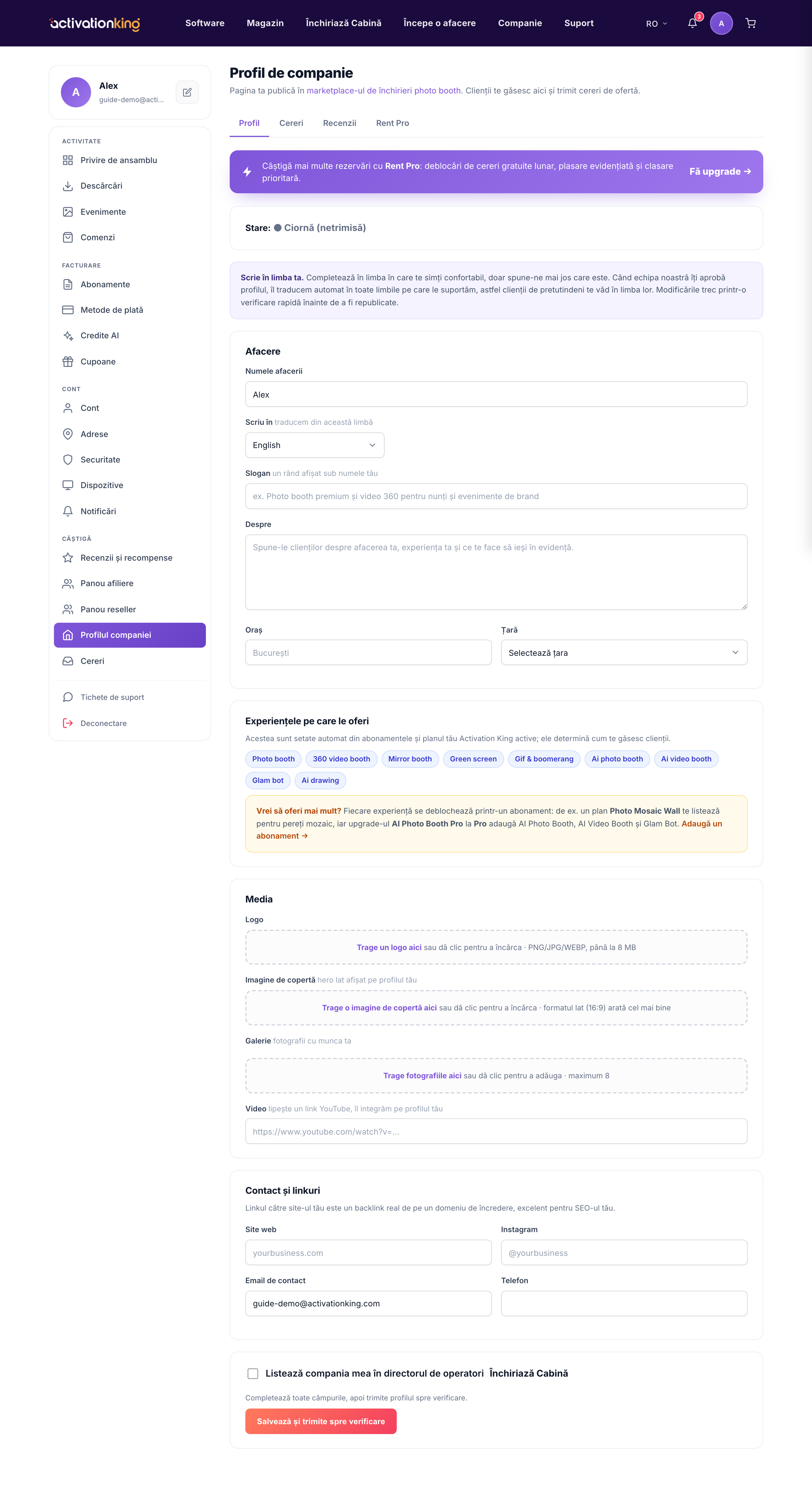
Task: Open the Începe o afacere menu item
Action: pyautogui.click(x=439, y=23)
